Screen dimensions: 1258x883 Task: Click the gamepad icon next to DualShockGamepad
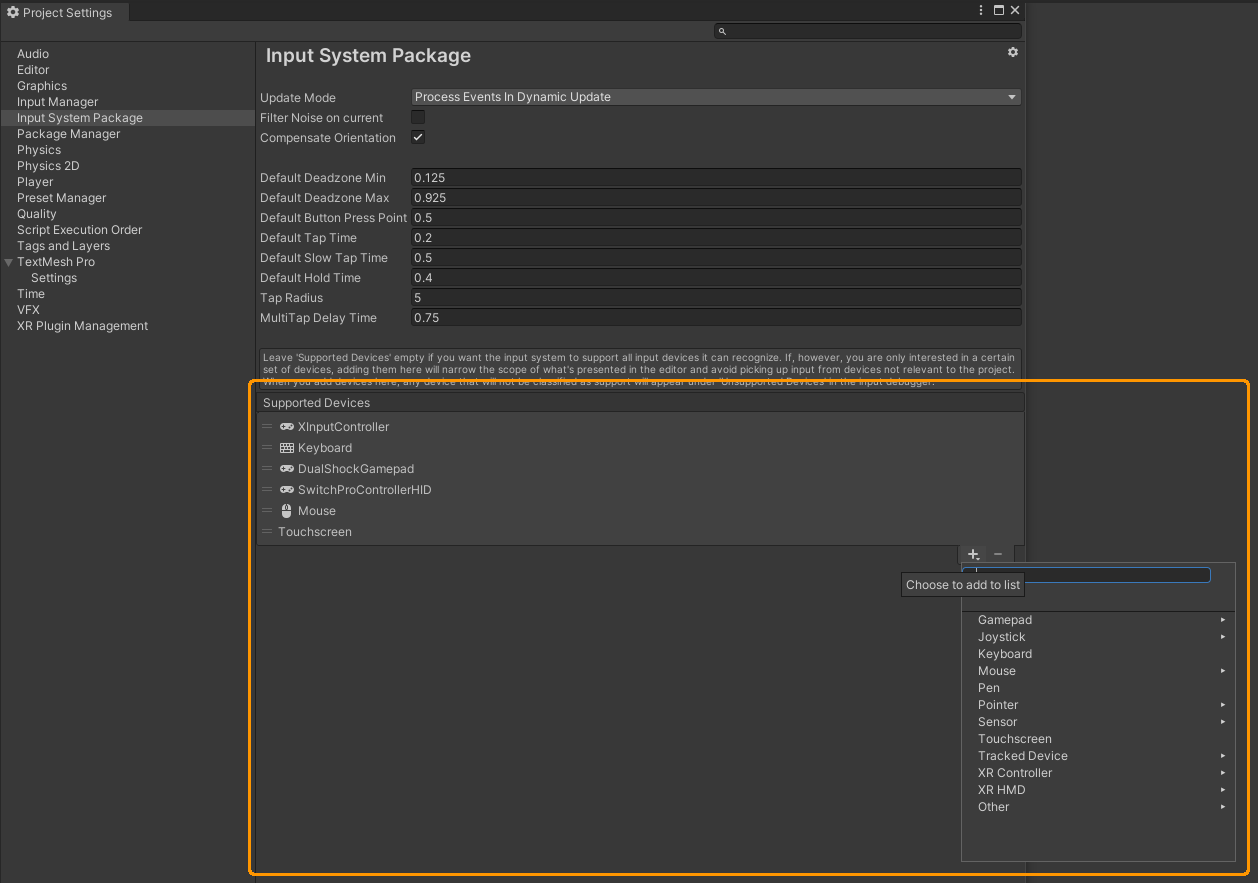click(x=286, y=469)
